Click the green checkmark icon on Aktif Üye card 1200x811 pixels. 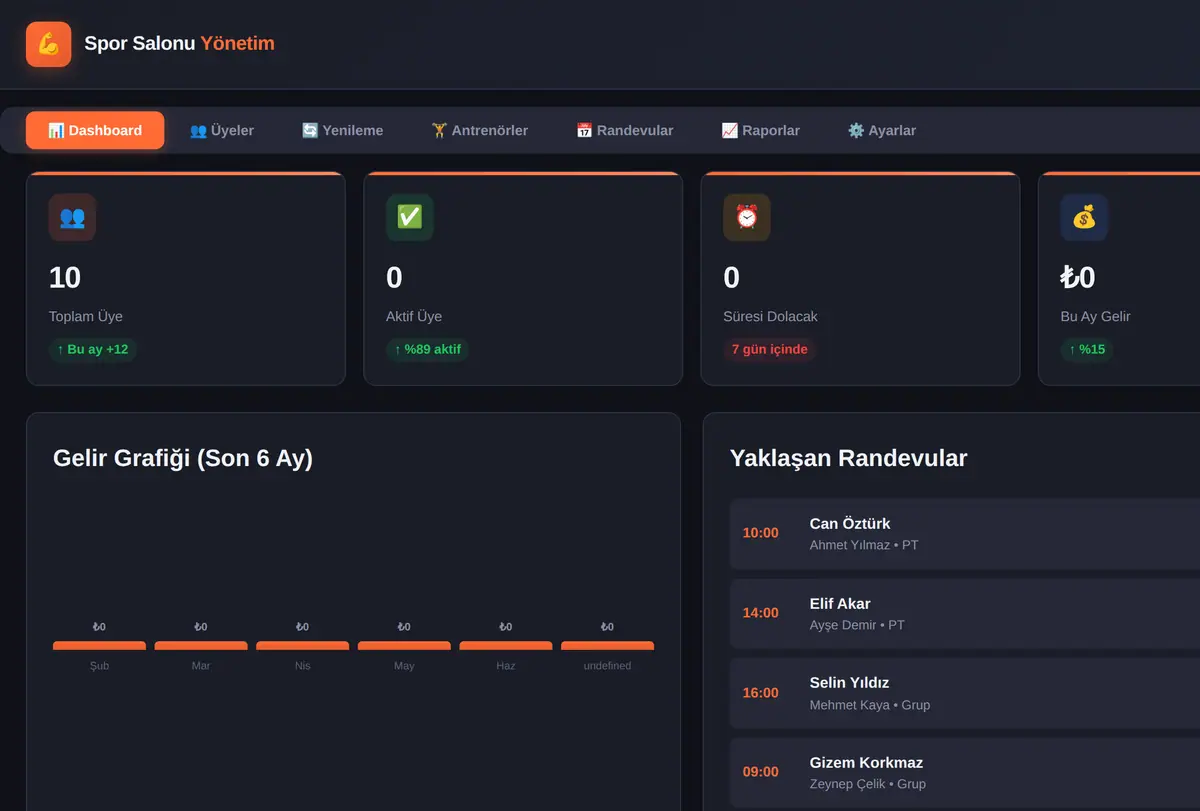[x=410, y=217]
